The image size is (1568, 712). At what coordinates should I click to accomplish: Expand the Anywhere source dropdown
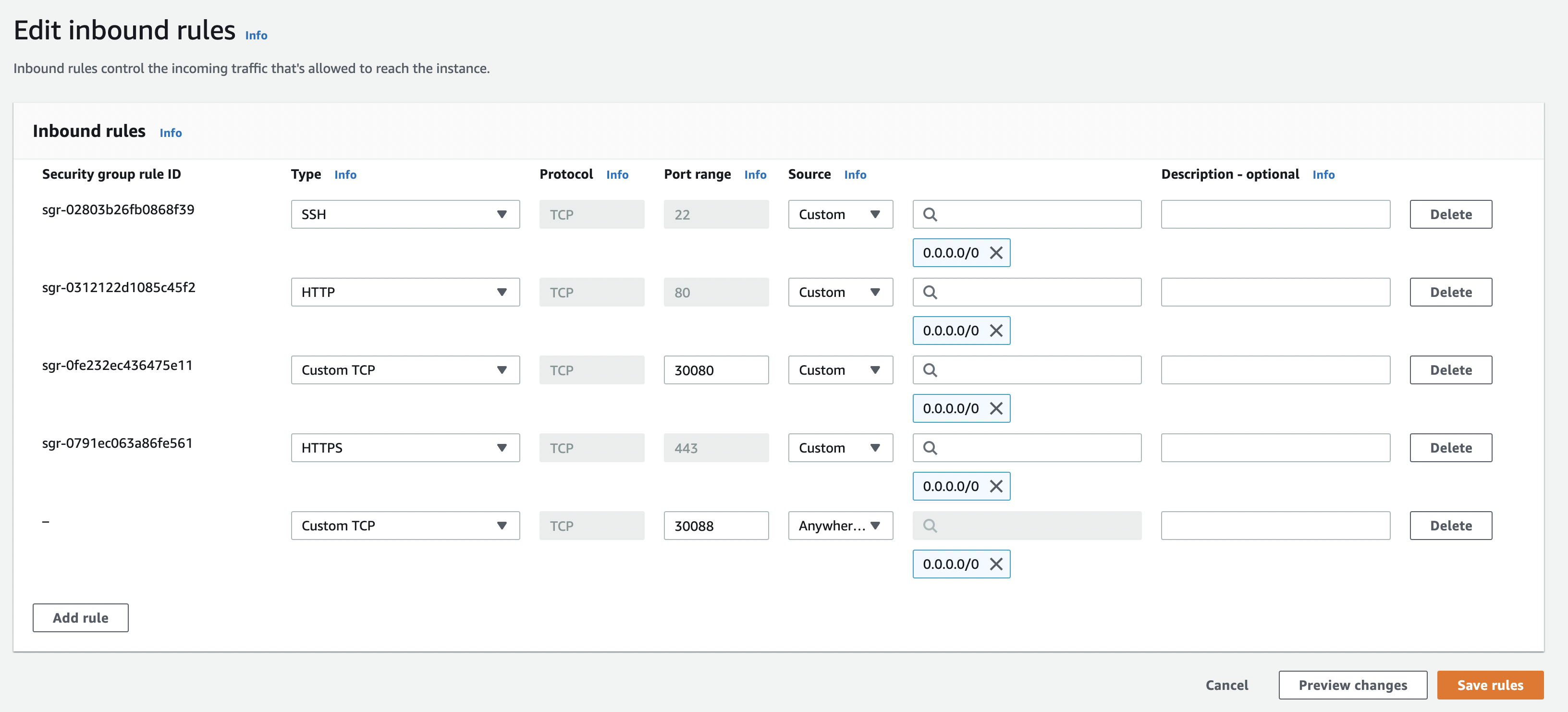coord(840,526)
